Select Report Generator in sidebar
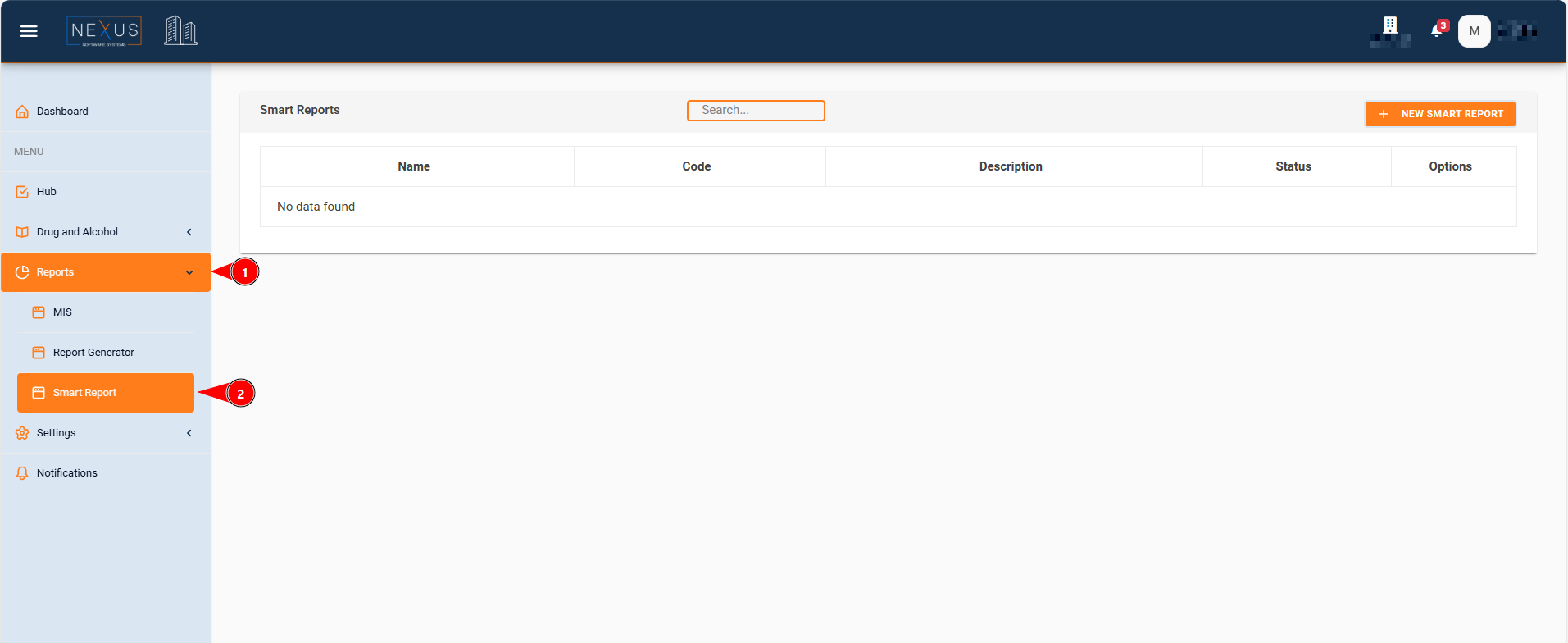The image size is (1568, 643). click(93, 353)
